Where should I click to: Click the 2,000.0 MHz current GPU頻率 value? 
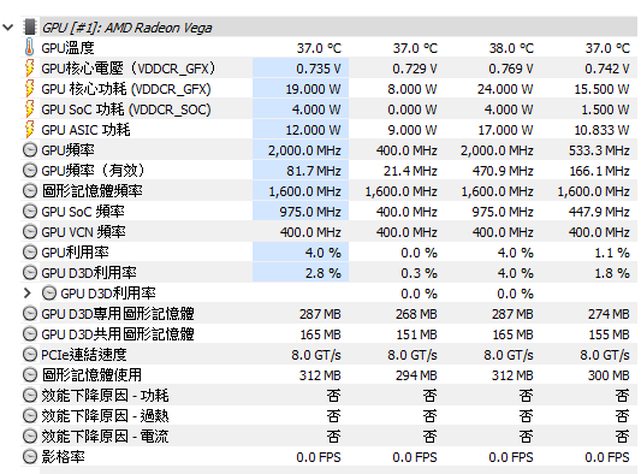[x=305, y=150]
